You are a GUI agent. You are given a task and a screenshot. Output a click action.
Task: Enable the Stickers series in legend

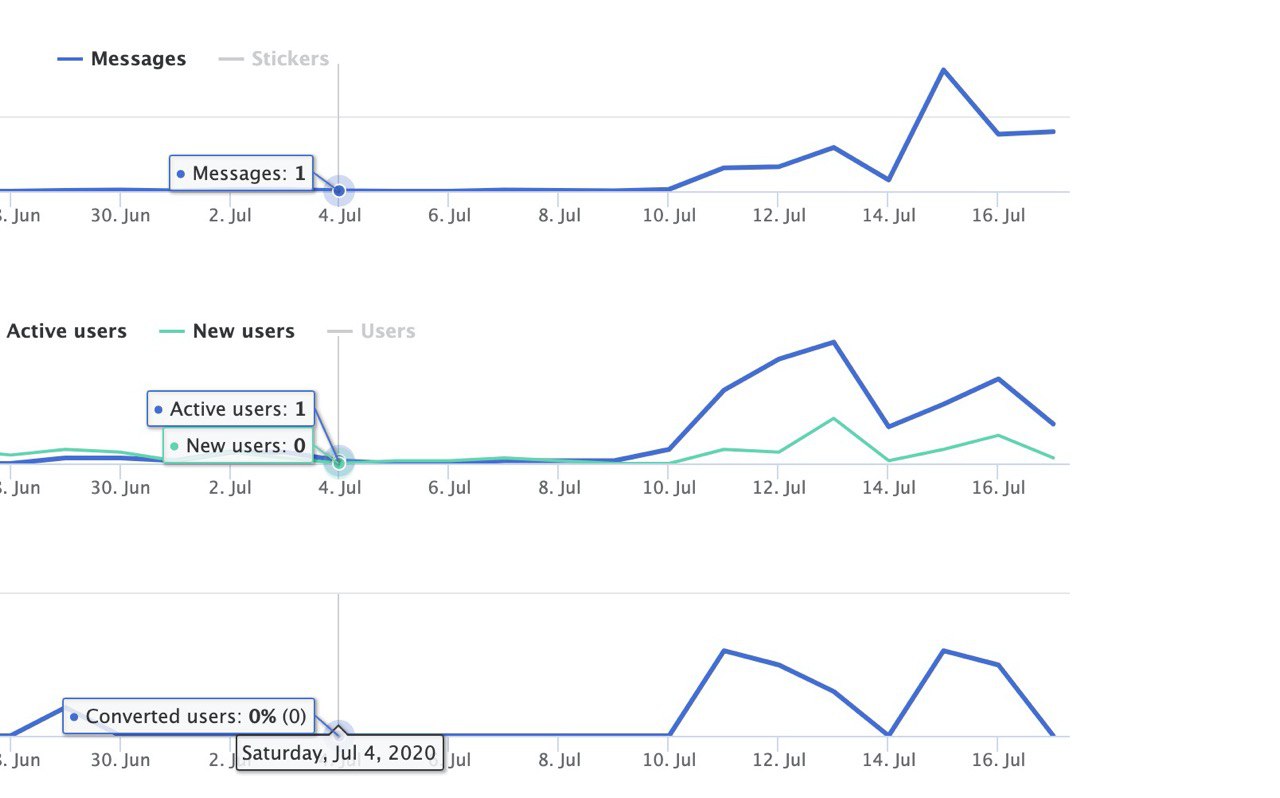(x=289, y=59)
